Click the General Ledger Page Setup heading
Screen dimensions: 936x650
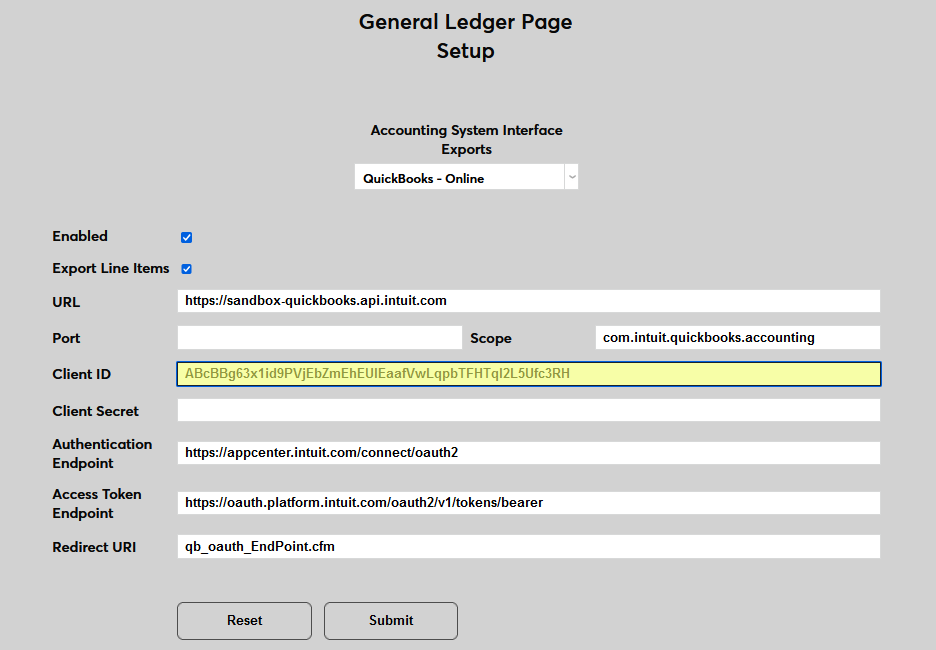click(465, 35)
